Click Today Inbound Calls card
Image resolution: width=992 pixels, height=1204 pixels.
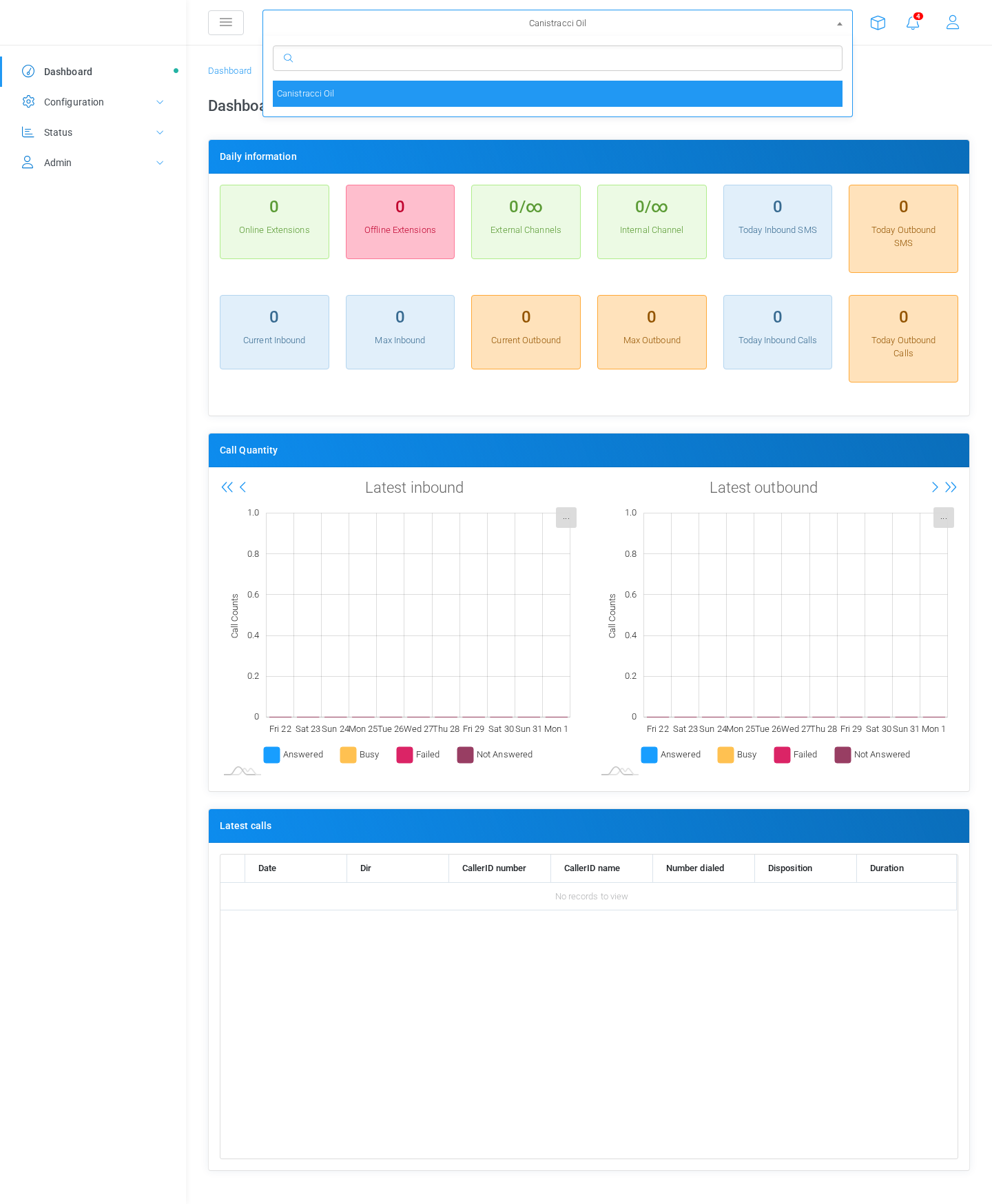click(x=778, y=332)
